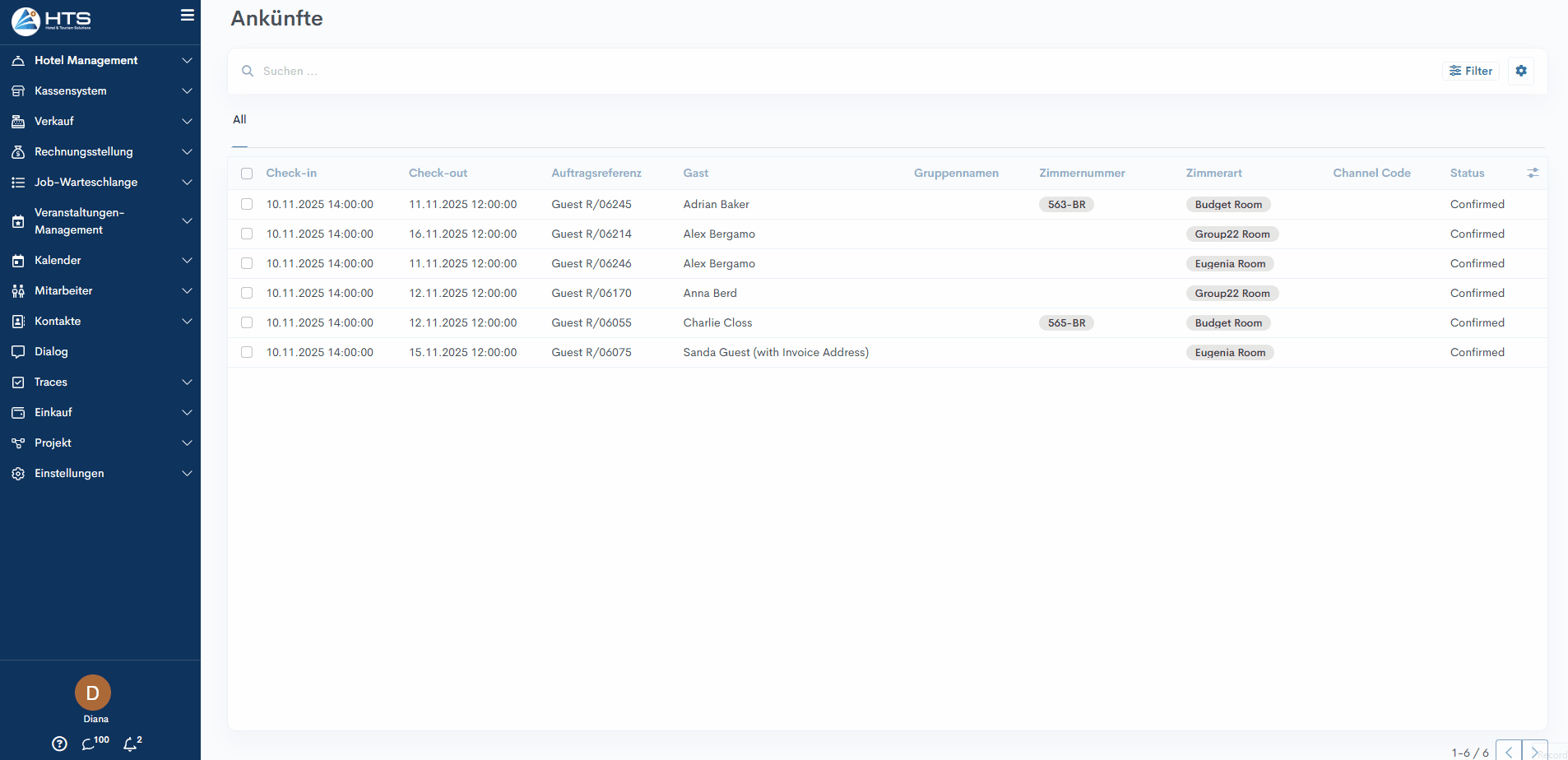The width and height of the screenshot is (1568, 760).
Task: Collapse sidebar with hamburger menu icon
Action: click(x=187, y=16)
